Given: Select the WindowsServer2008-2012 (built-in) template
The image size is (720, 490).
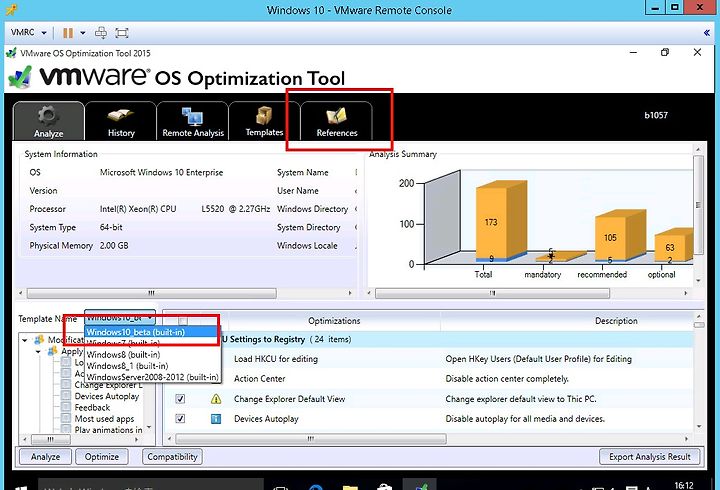Looking at the screenshot, I should pyautogui.click(x=152, y=377).
